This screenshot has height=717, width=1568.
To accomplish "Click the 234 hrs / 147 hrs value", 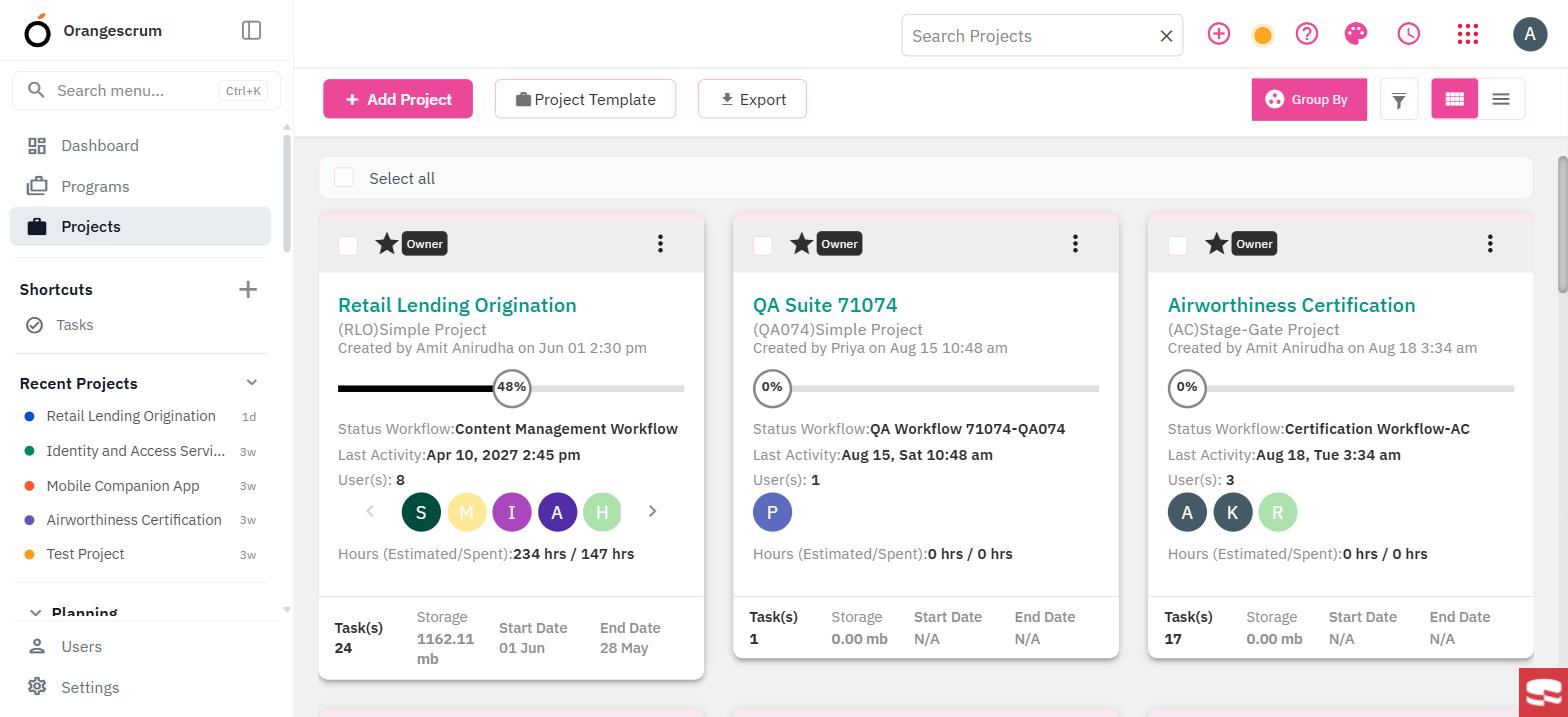I will tap(573, 554).
